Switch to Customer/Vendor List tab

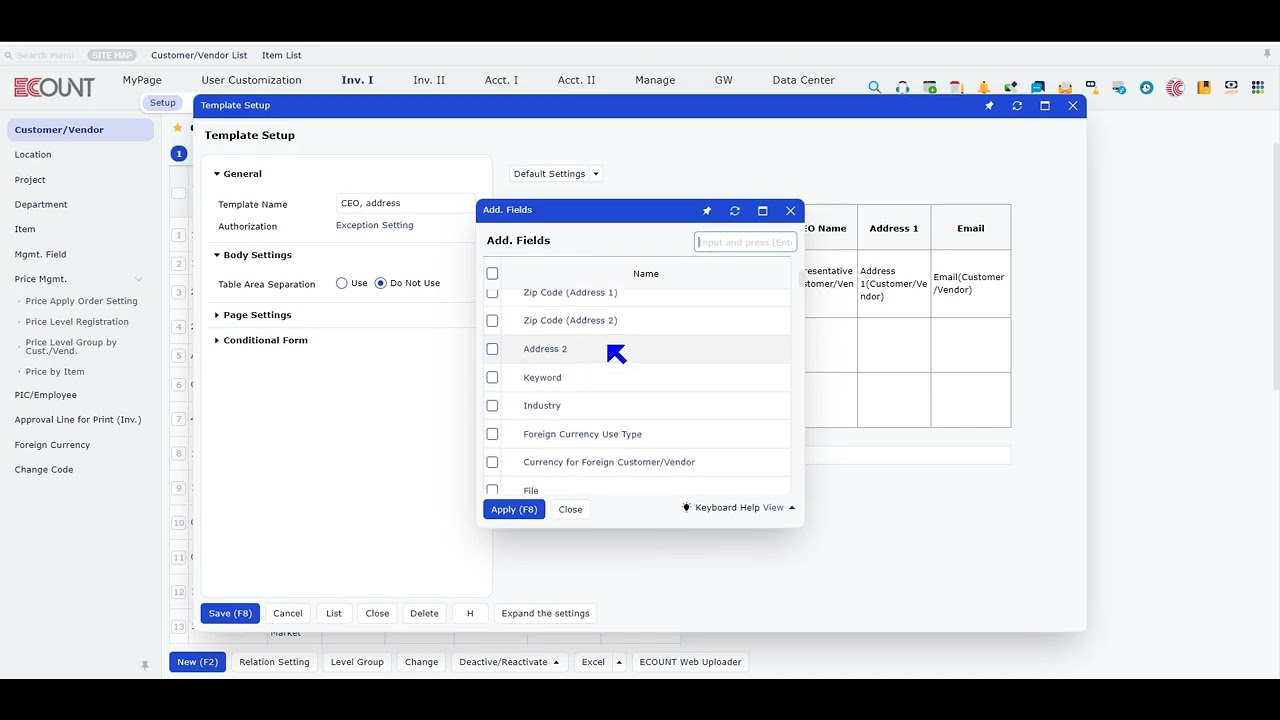click(x=199, y=55)
